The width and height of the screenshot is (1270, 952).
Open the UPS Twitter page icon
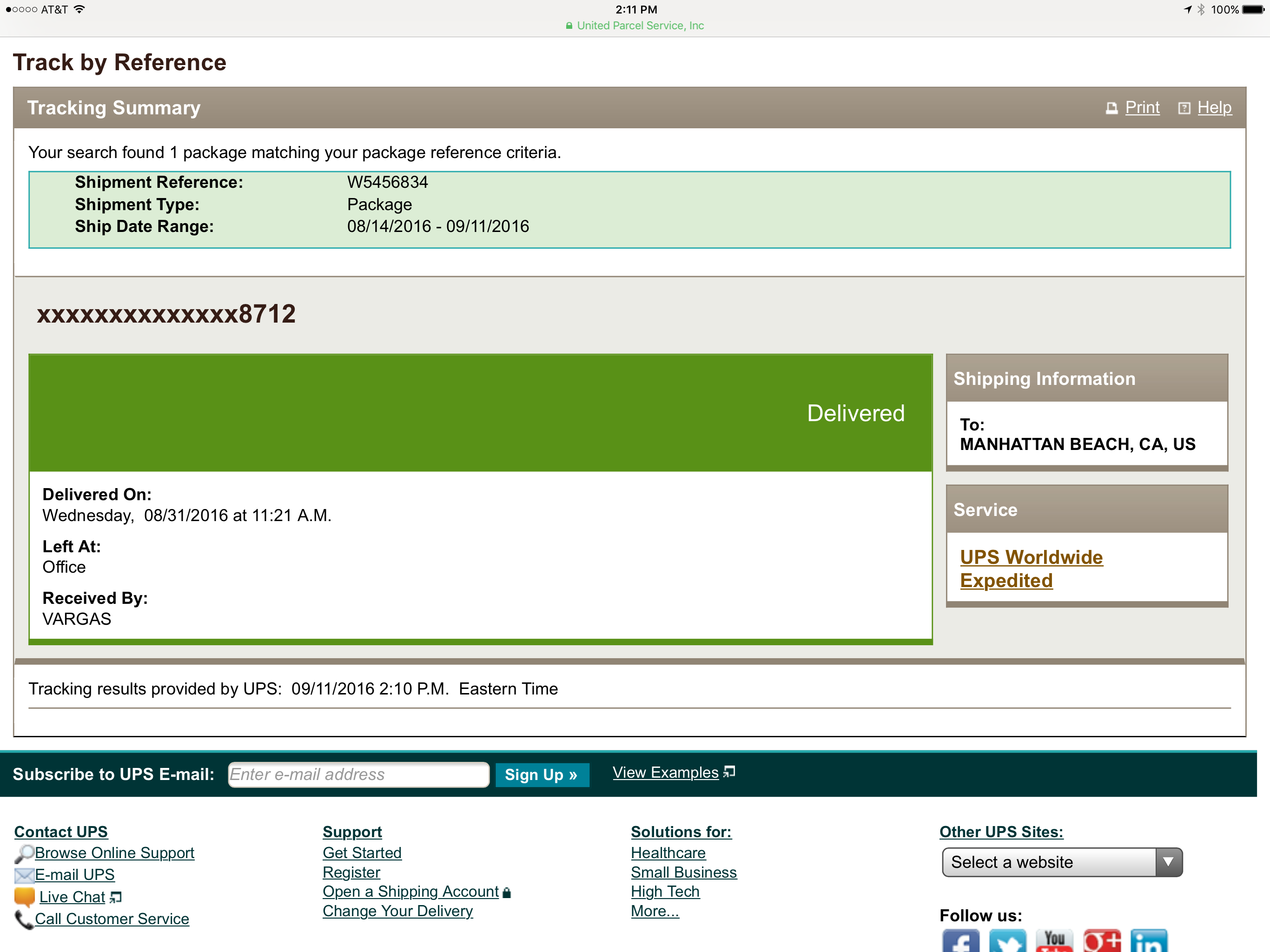point(1008,940)
